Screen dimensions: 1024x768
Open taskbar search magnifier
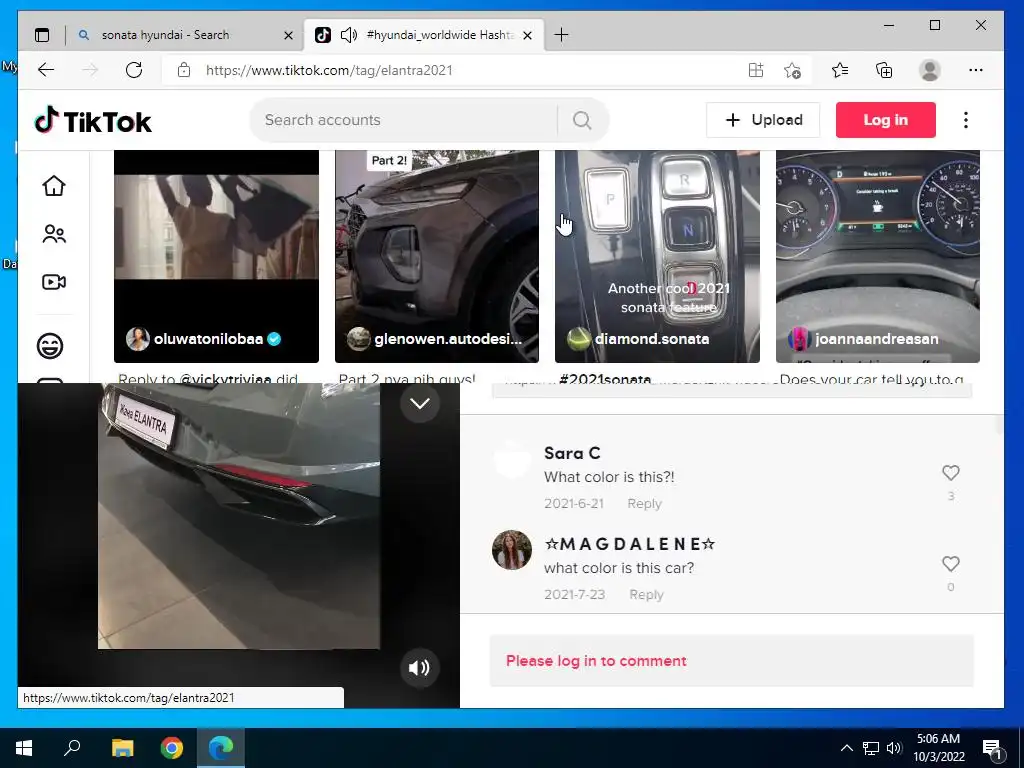coord(72,747)
